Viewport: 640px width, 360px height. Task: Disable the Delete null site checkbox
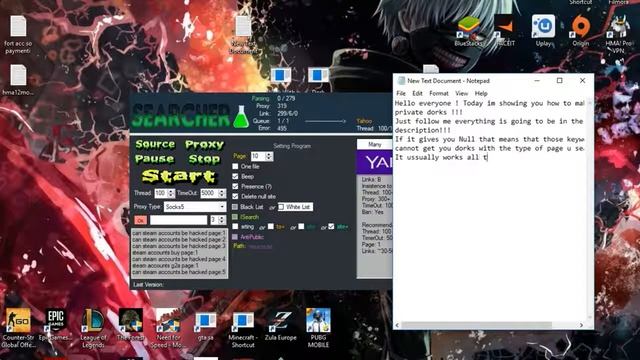click(235, 196)
